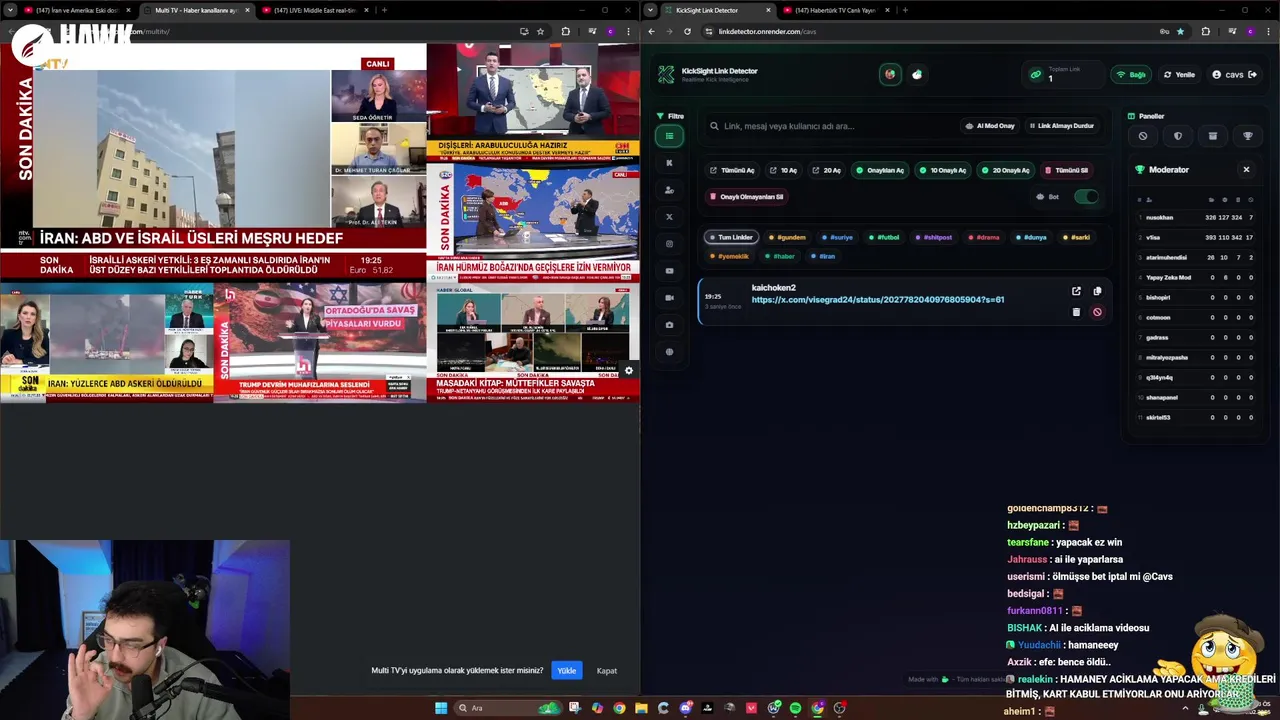Open the shield panel icon
The image size is (1280, 720).
click(x=1178, y=136)
